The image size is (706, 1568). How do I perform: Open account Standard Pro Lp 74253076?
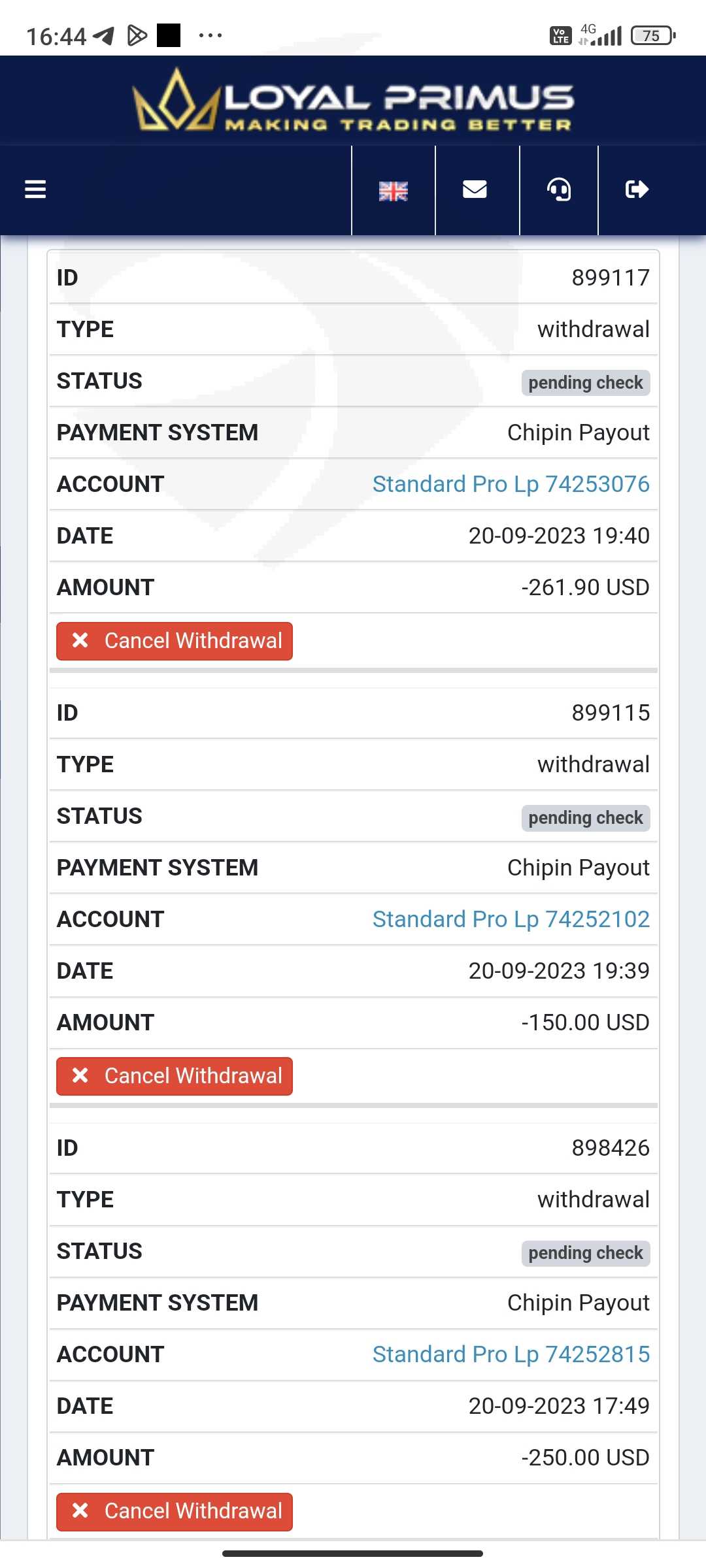[x=511, y=484]
